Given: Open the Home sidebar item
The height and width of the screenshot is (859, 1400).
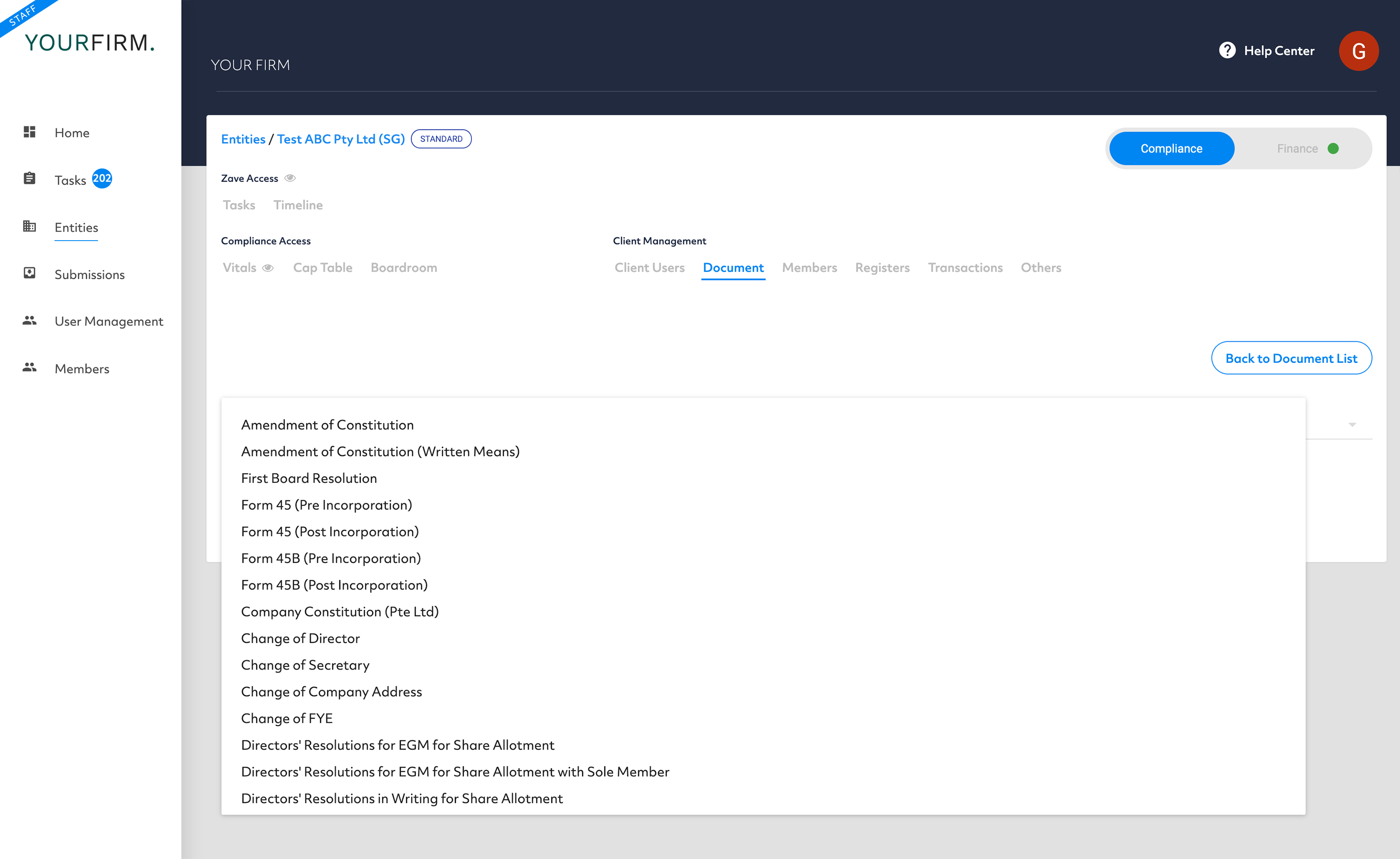Looking at the screenshot, I should click(72, 133).
